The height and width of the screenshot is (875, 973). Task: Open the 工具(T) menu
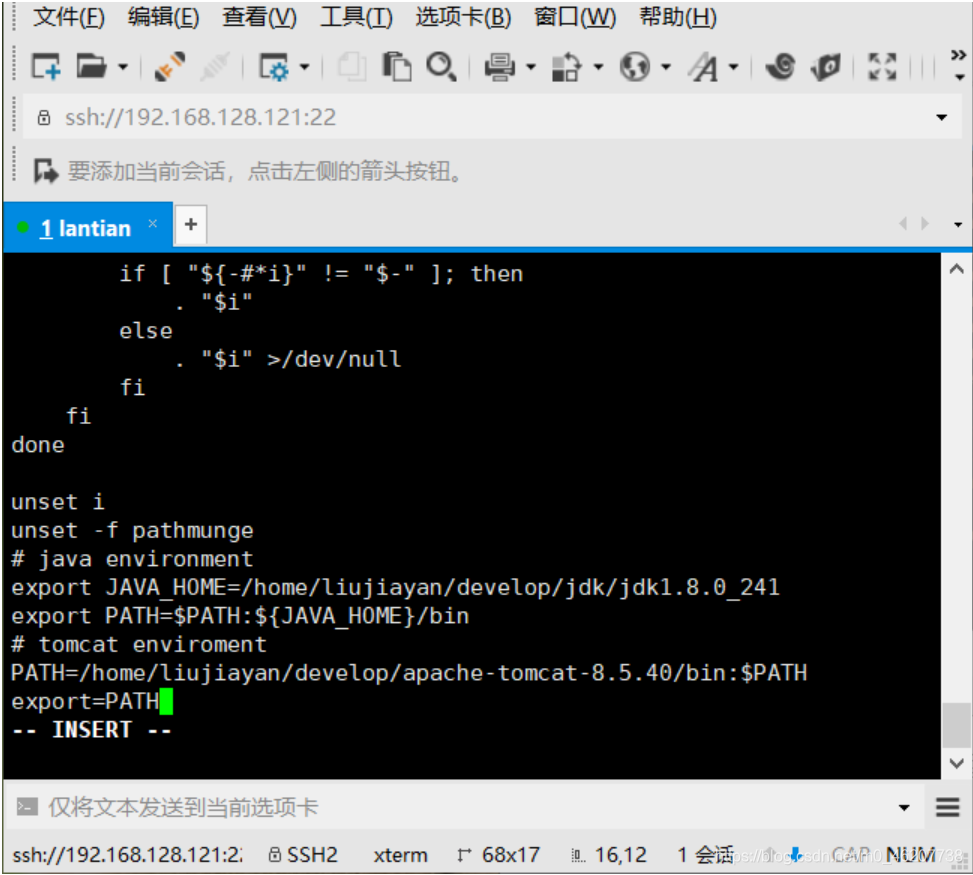click(x=356, y=17)
